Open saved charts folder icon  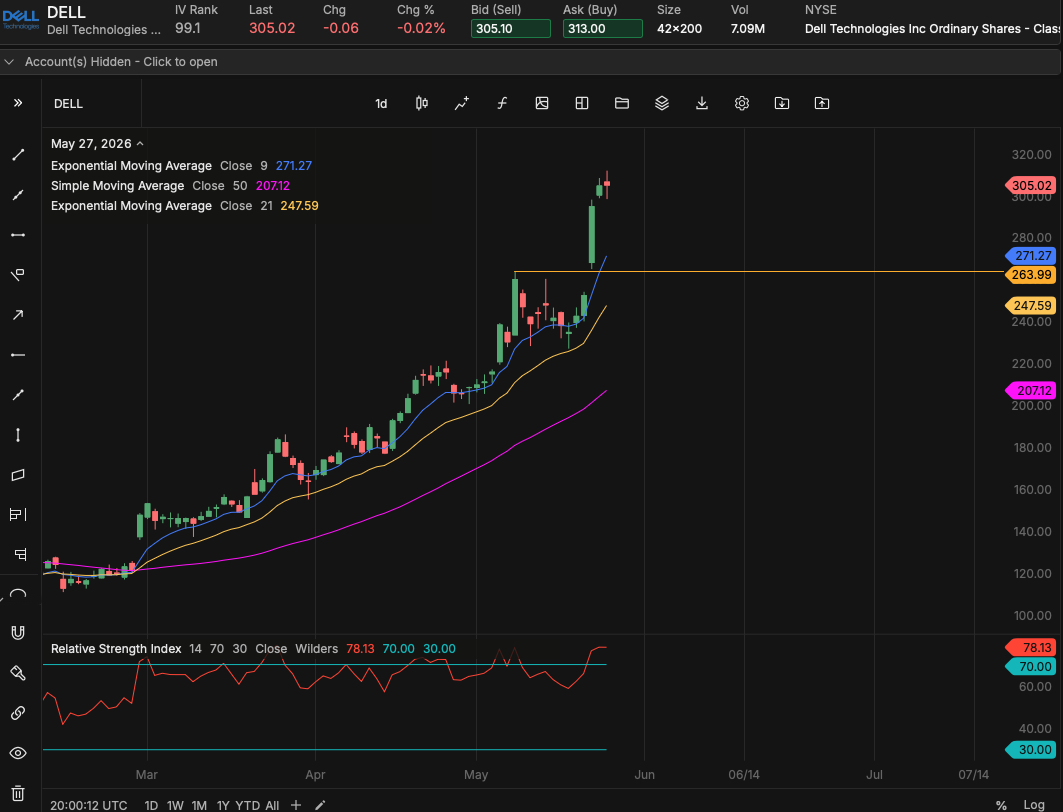[x=622, y=103]
